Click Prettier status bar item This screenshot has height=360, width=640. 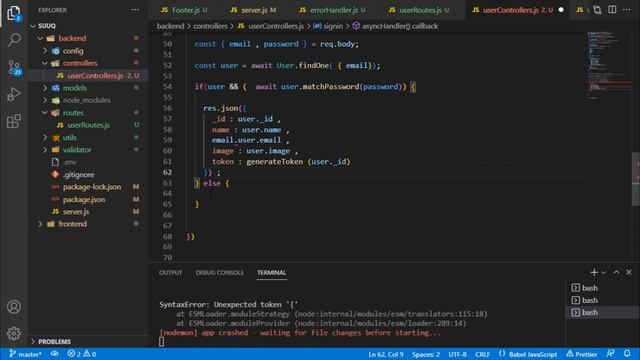582,354
